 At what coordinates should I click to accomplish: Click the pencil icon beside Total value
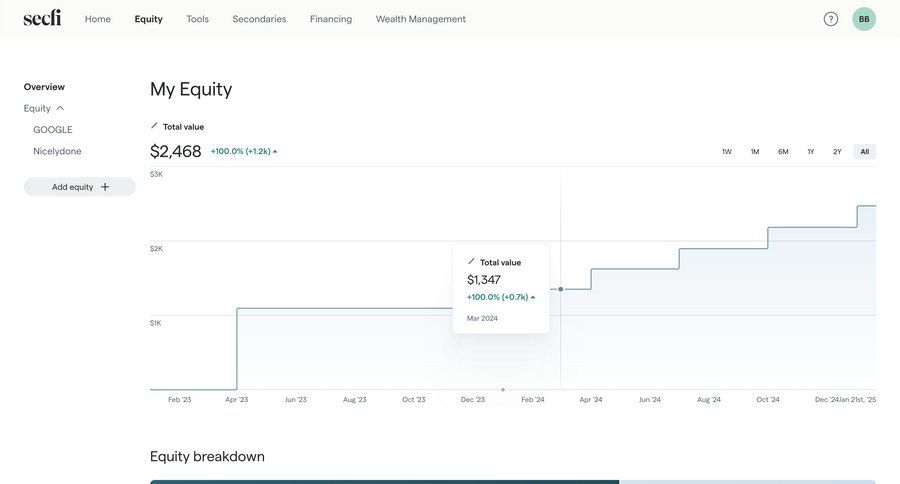154,126
